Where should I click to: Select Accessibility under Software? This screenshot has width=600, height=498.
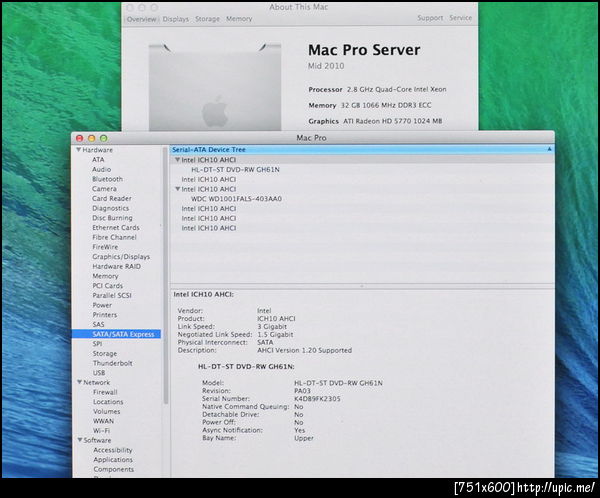113,450
